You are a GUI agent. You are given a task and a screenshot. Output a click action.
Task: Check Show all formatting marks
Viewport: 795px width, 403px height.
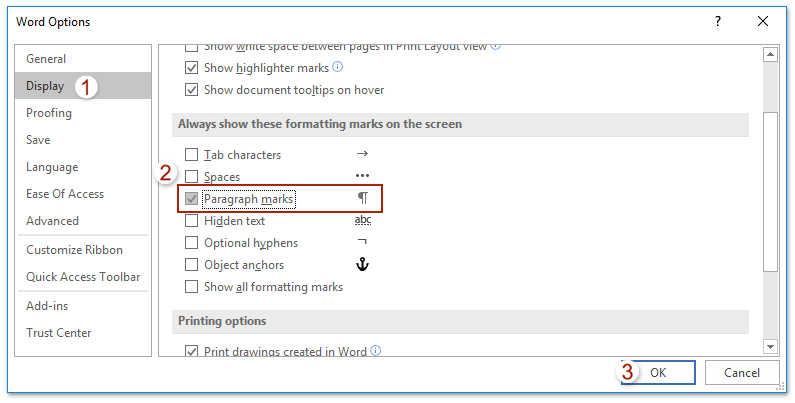[x=192, y=287]
